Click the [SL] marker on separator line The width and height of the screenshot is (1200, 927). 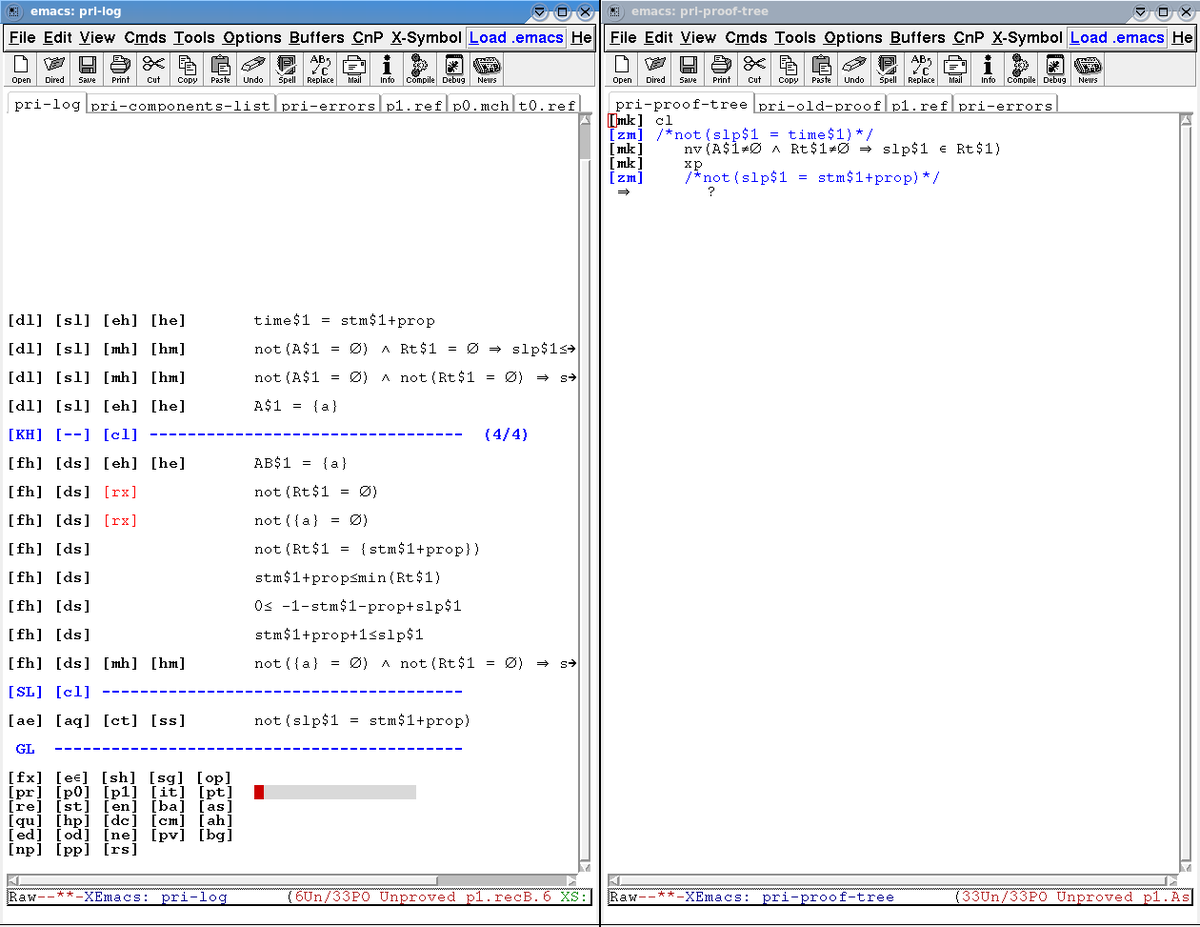(25, 692)
